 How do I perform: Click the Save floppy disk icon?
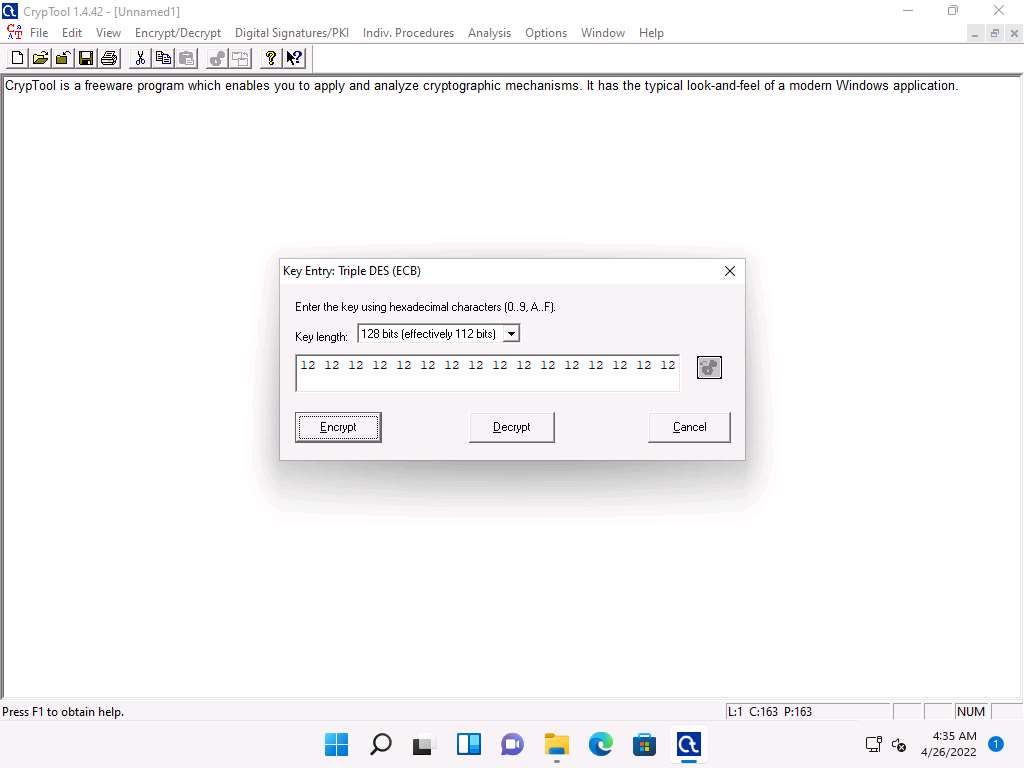pos(86,58)
